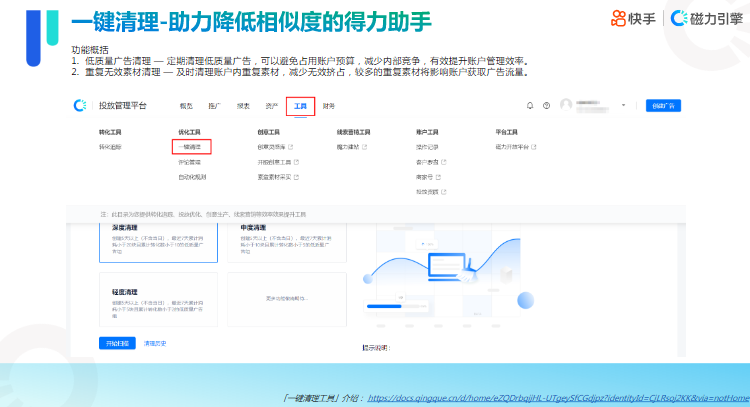Screen dimensions: 750x407
Task: Open 转化追踪 under 转化工具
Action: pyautogui.click(x=110, y=147)
